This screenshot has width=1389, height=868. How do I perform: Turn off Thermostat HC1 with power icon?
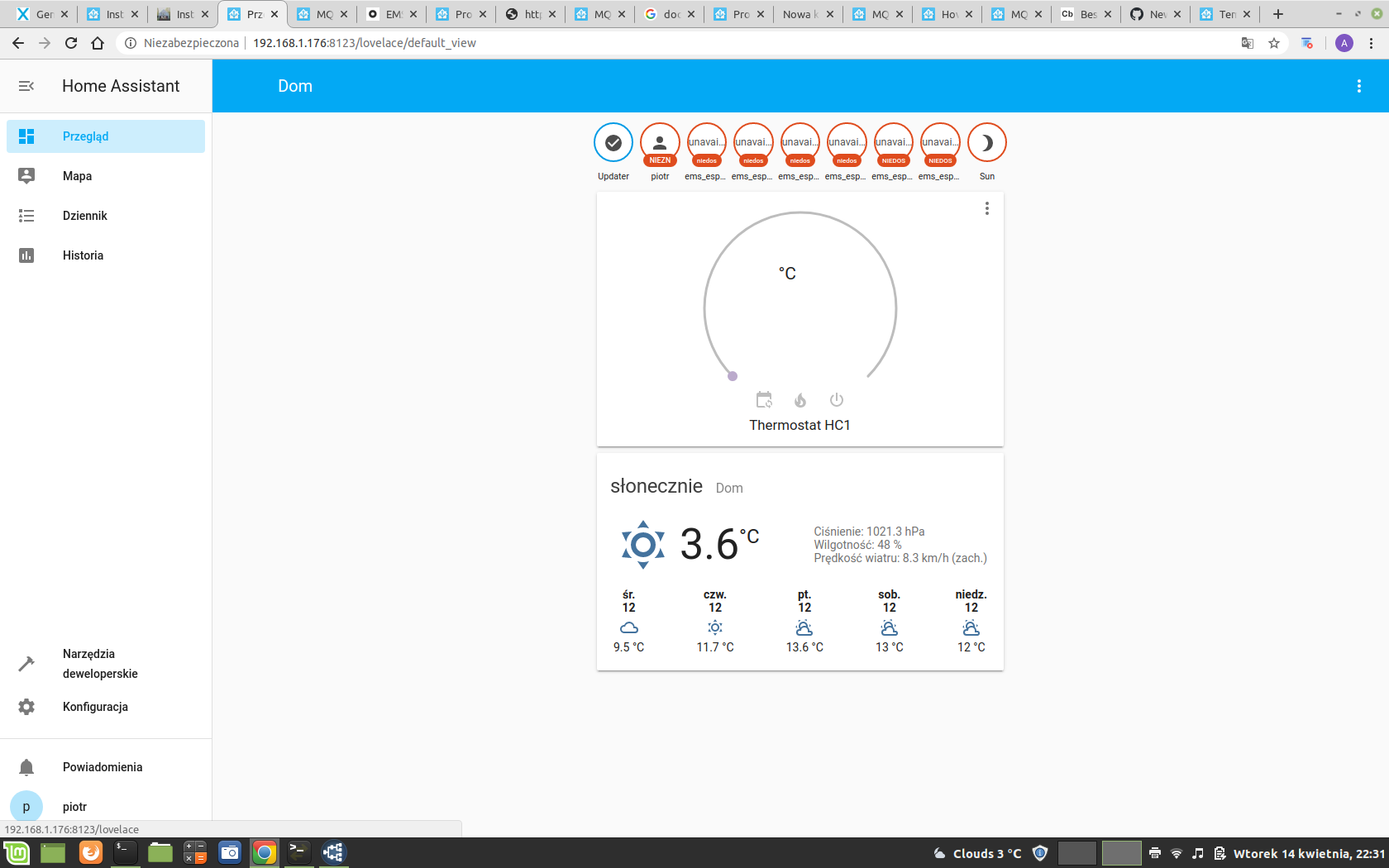point(836,399)
